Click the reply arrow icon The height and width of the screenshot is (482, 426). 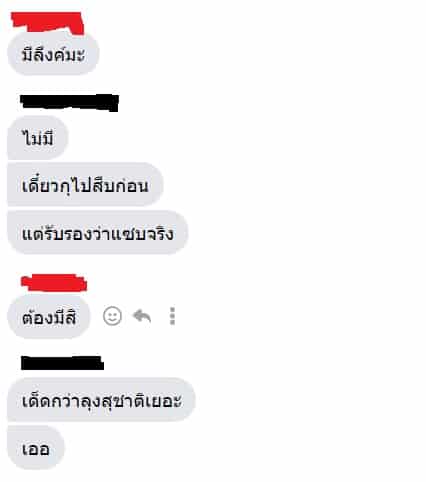point(142,316)
